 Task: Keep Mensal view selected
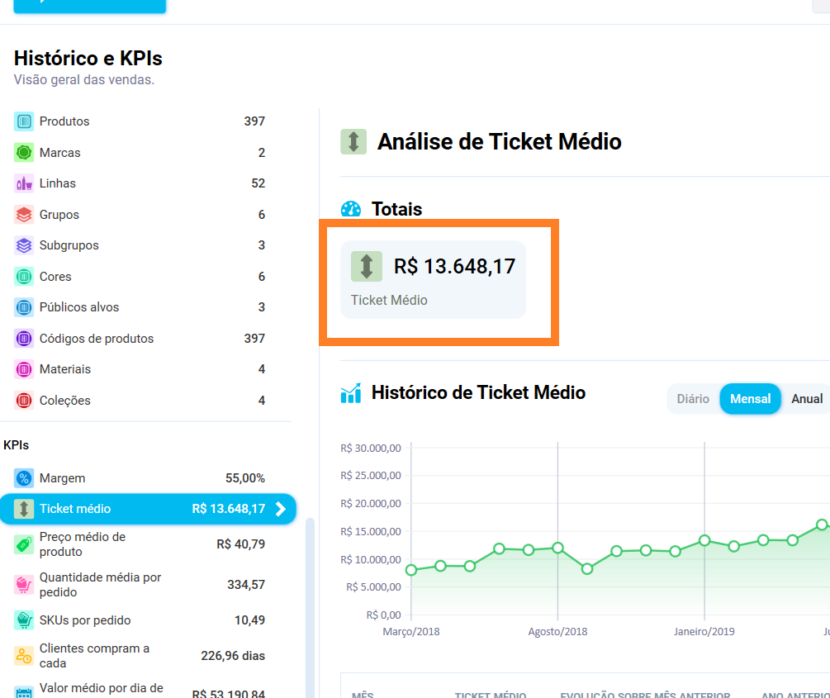click(x=750, y=398)
